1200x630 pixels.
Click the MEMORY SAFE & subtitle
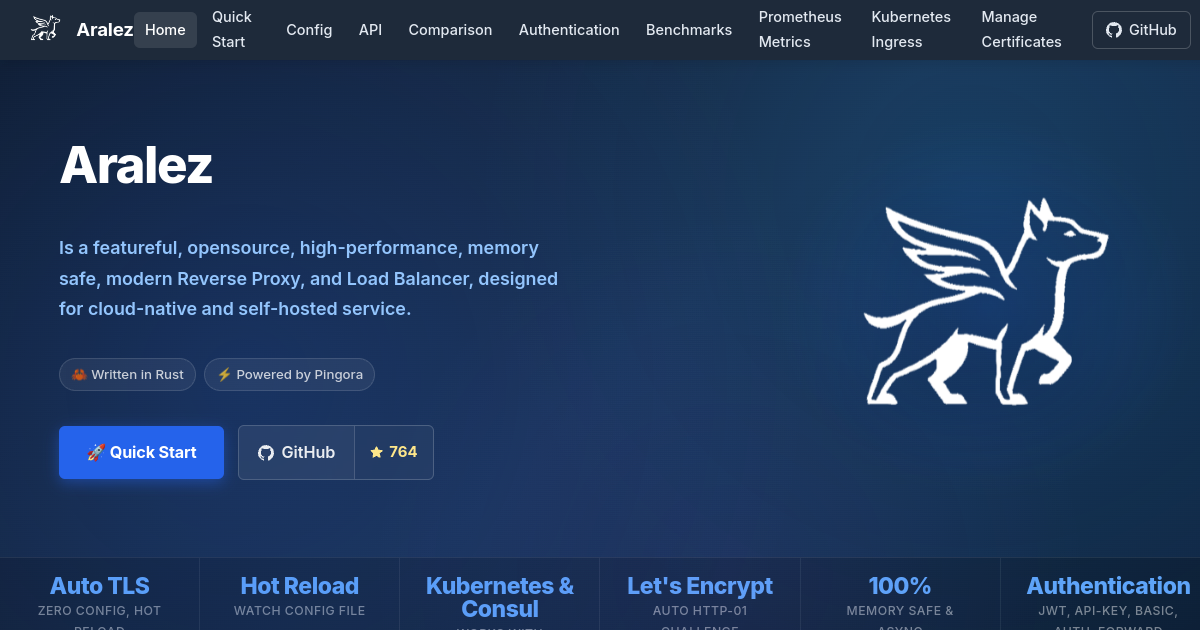click(900, 610)
